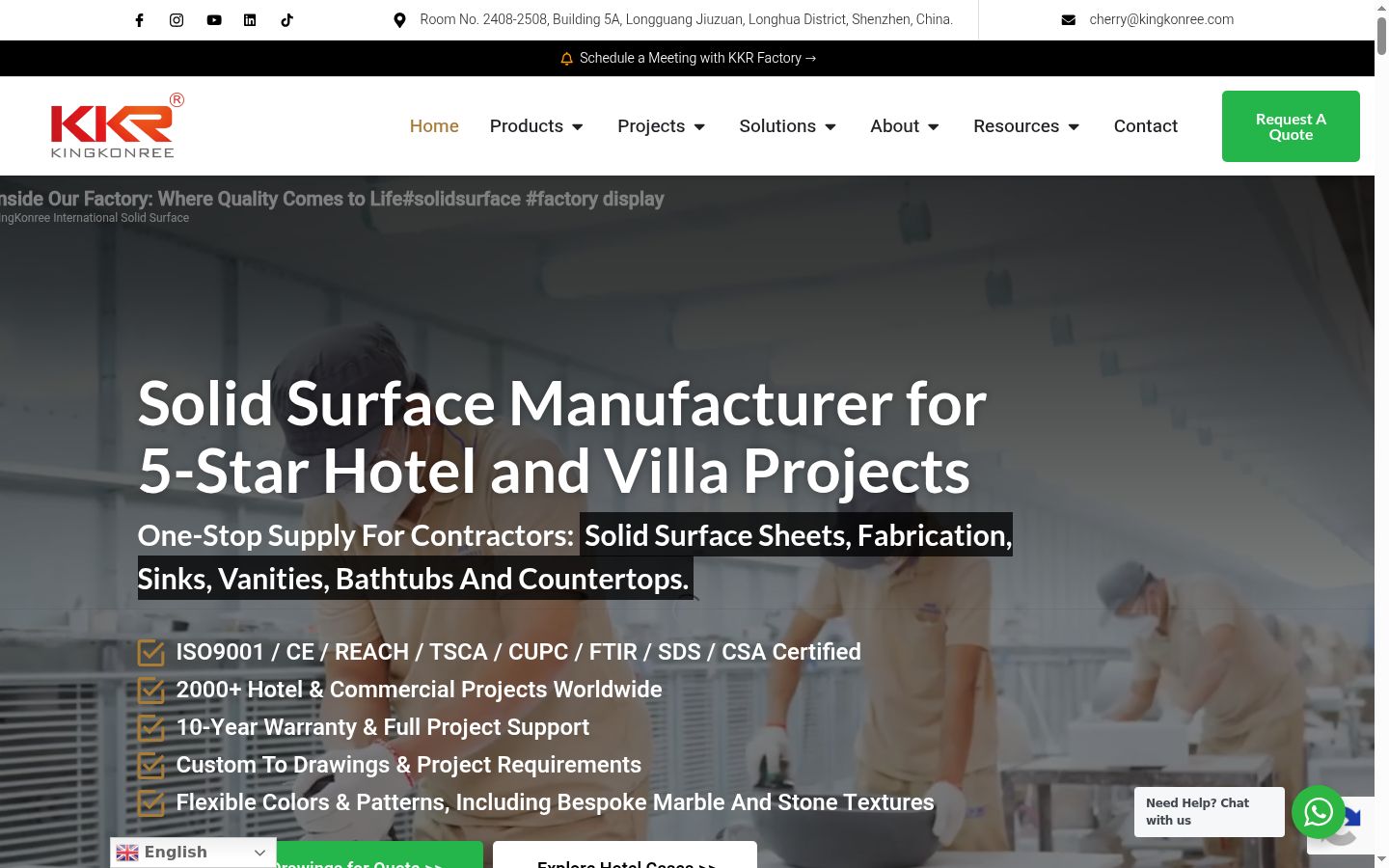Select the Solutions menu label
Screen dimensions: 1389x868
pos(777,126)
